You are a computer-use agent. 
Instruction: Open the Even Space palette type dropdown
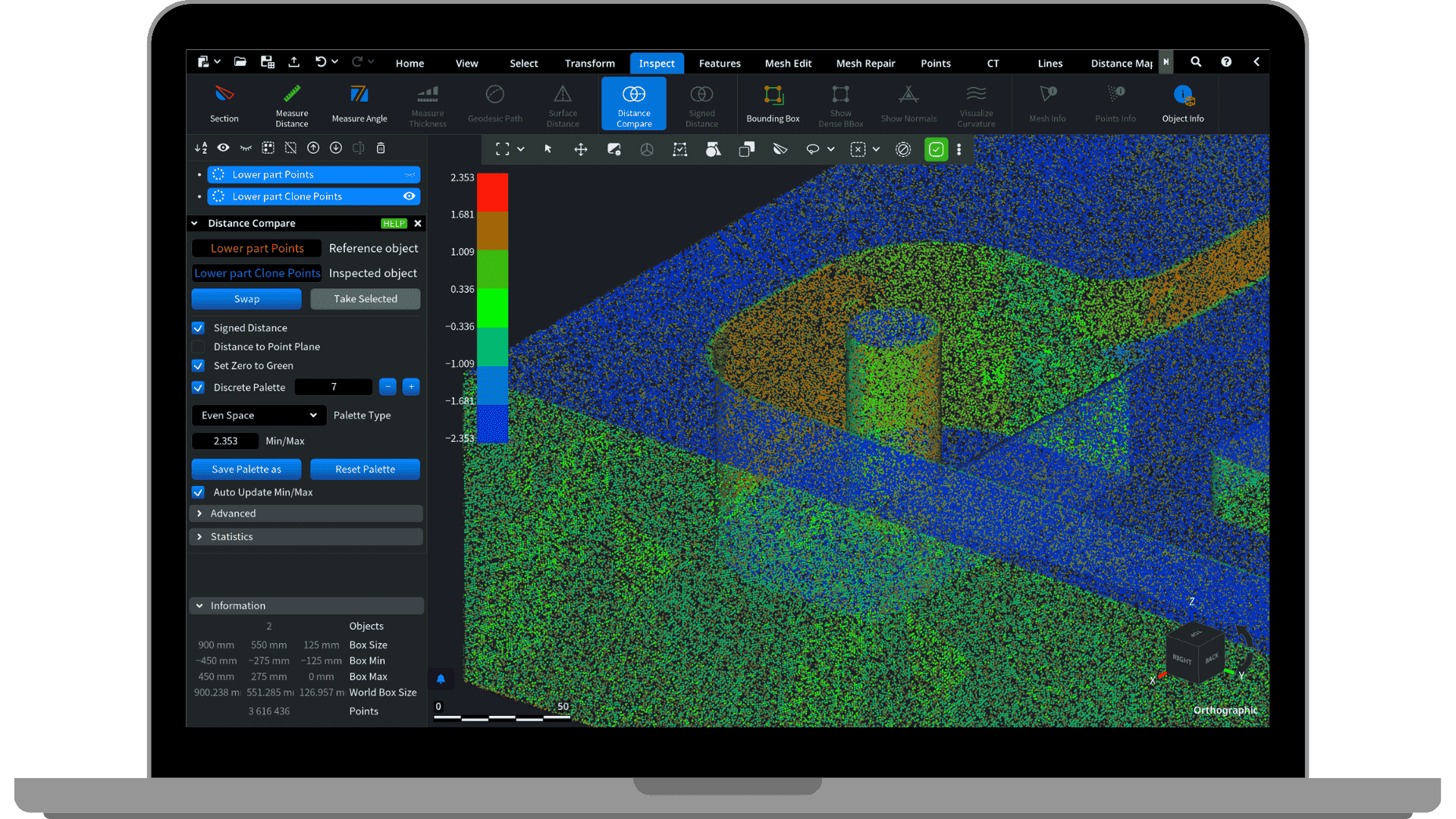(259, 416)
